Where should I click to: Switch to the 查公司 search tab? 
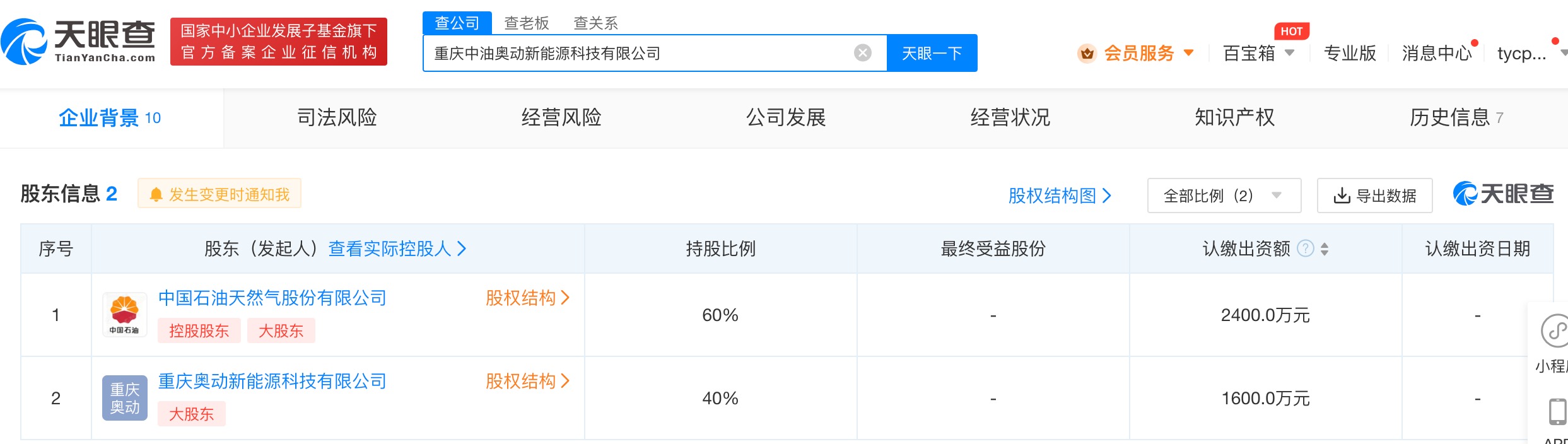pos(457,23)
